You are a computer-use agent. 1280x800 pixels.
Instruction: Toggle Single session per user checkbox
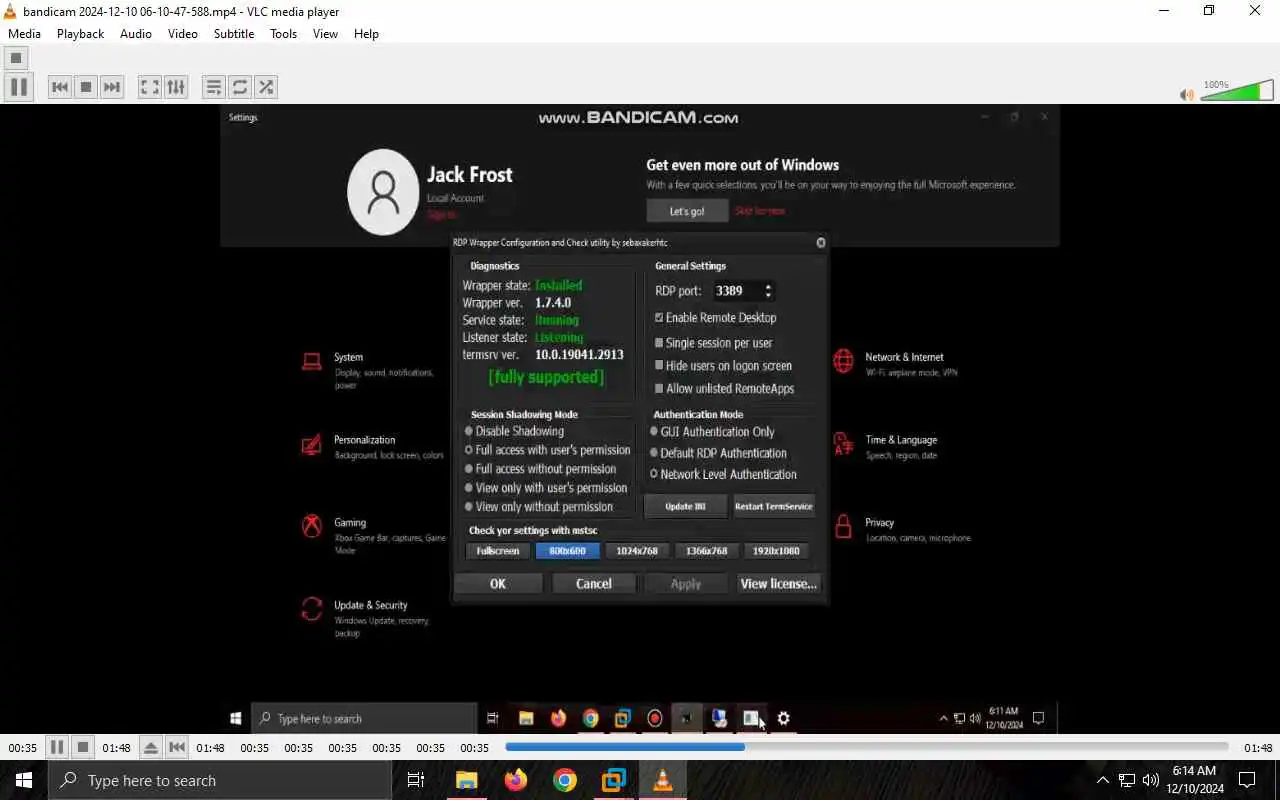click(x=659, y=343)
